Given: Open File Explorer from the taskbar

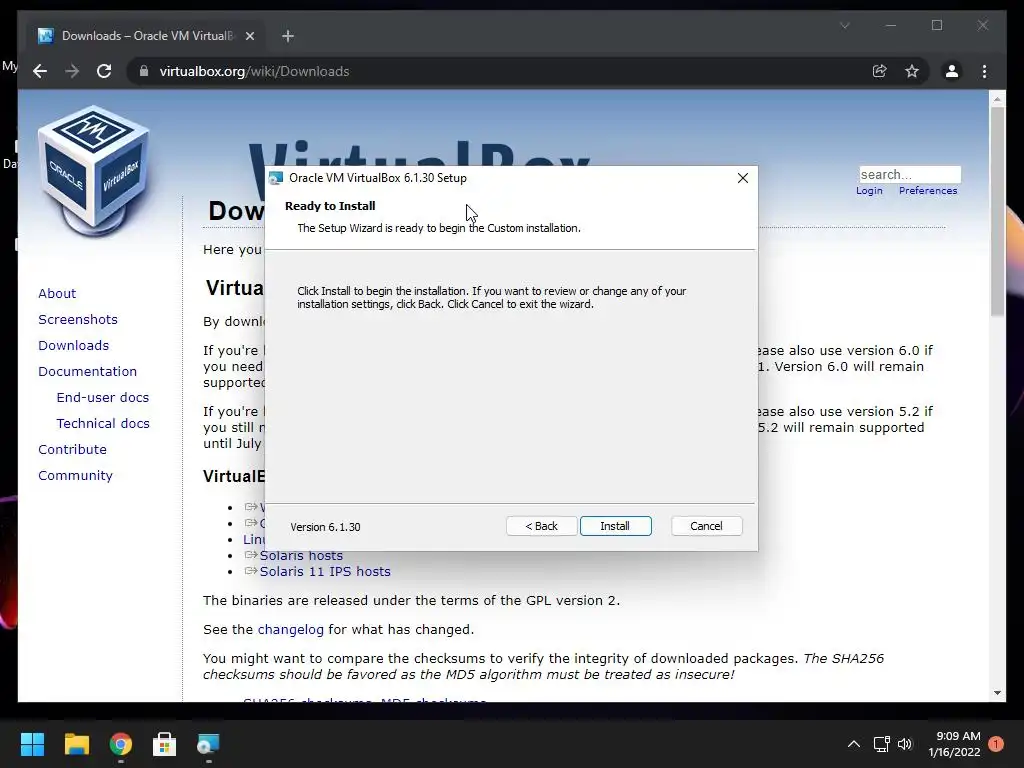Looking at the screenshot, I should (x=76, y=744).
